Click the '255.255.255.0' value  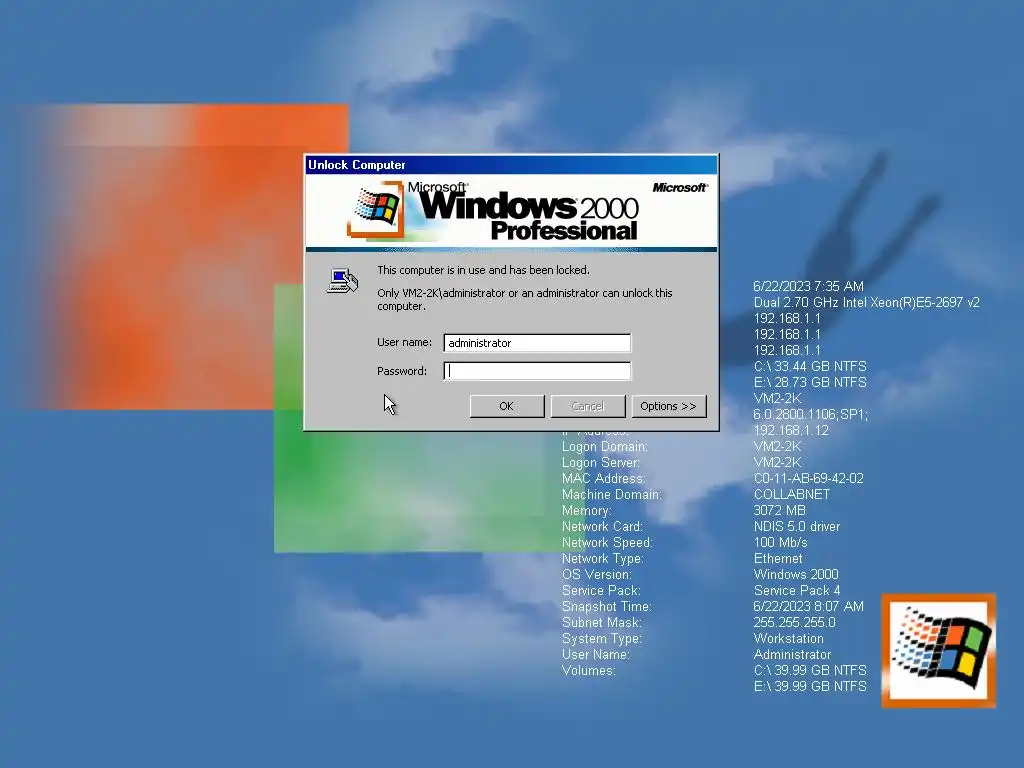coord(794,622)
